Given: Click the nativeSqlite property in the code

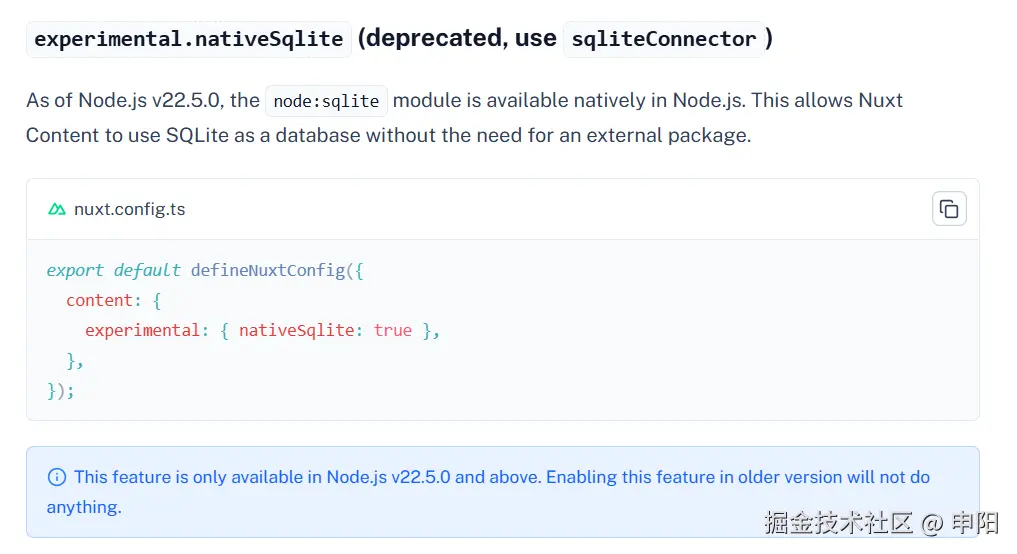Looking at the screenshot, I should point(296,330).
